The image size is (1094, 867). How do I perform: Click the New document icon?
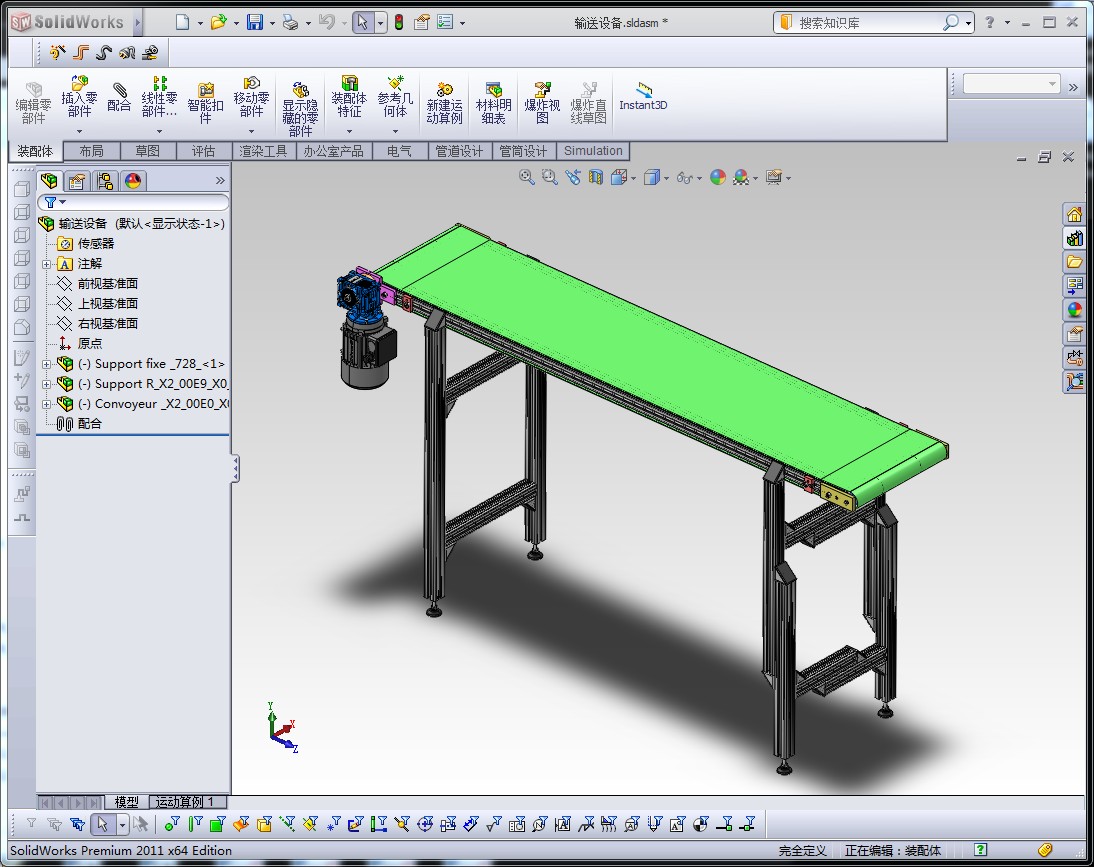[x=182, y=22]
